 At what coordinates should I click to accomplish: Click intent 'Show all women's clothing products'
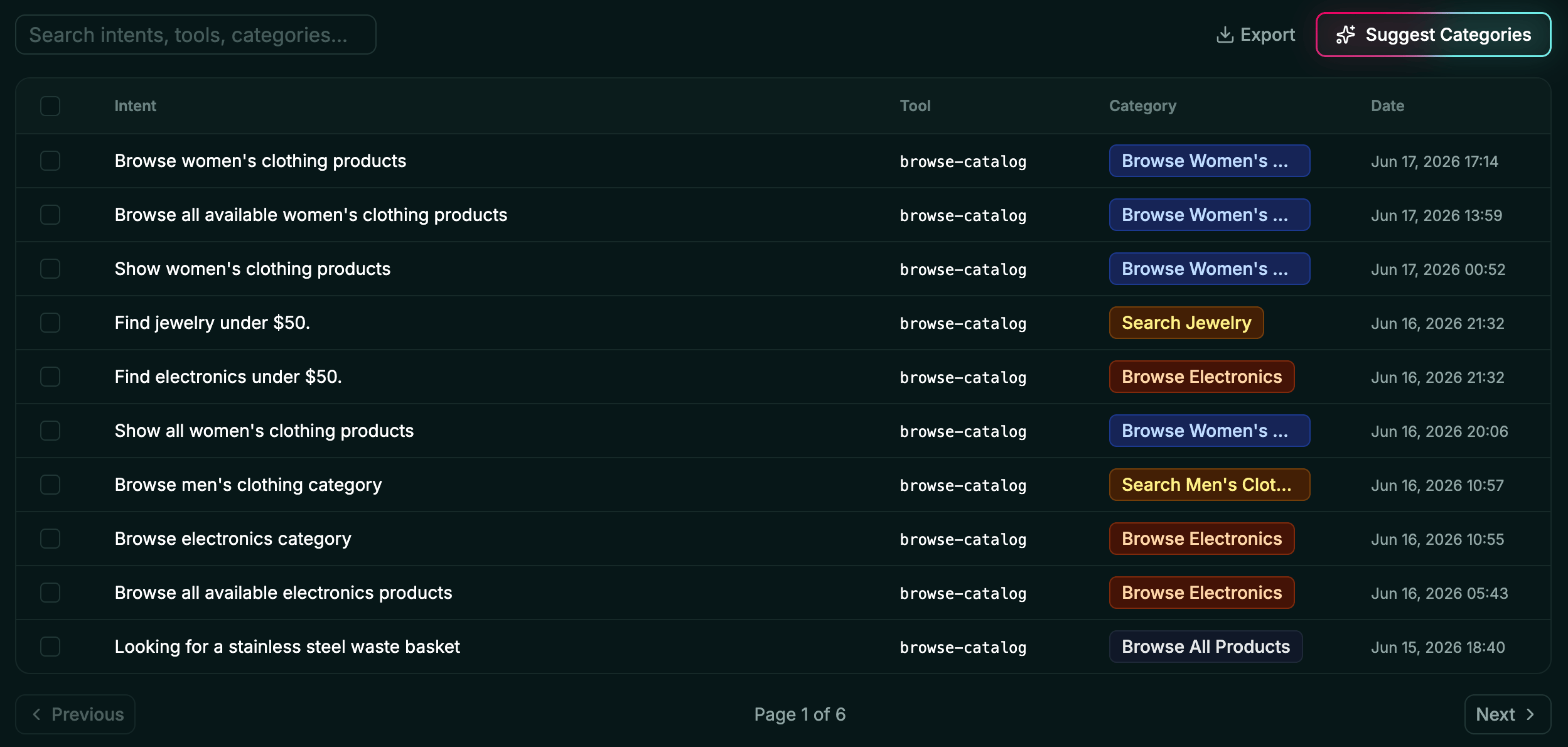point(264,431)
